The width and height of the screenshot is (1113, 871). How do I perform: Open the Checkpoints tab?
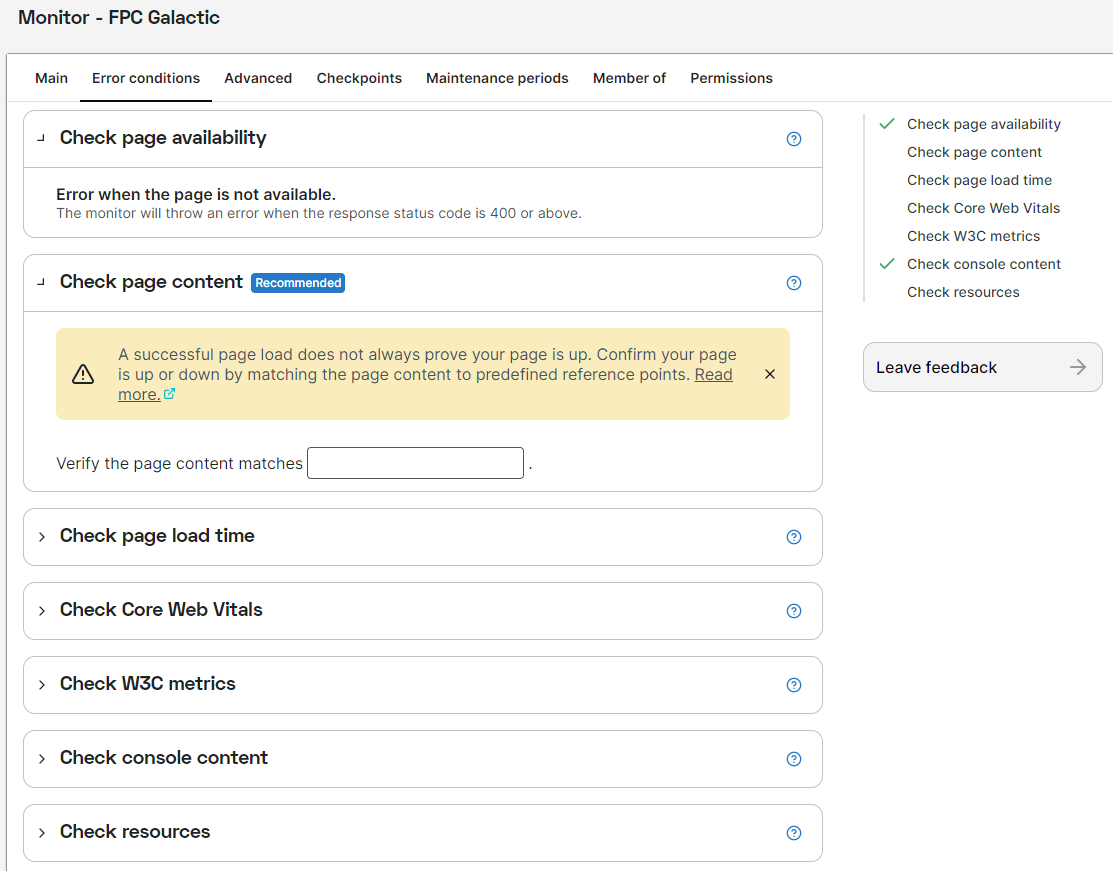[359, 78]
